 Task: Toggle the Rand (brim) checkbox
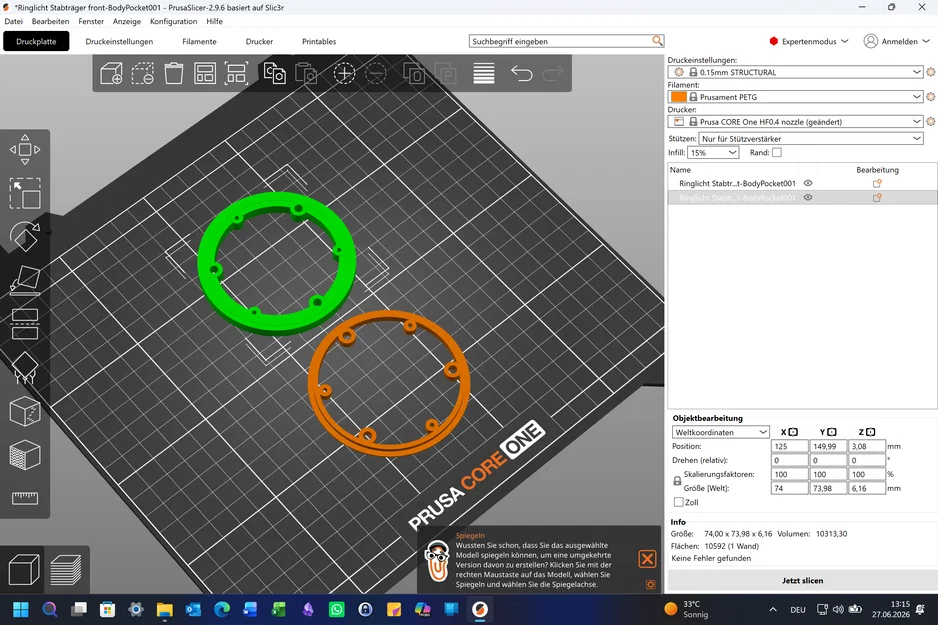point(776,153)
